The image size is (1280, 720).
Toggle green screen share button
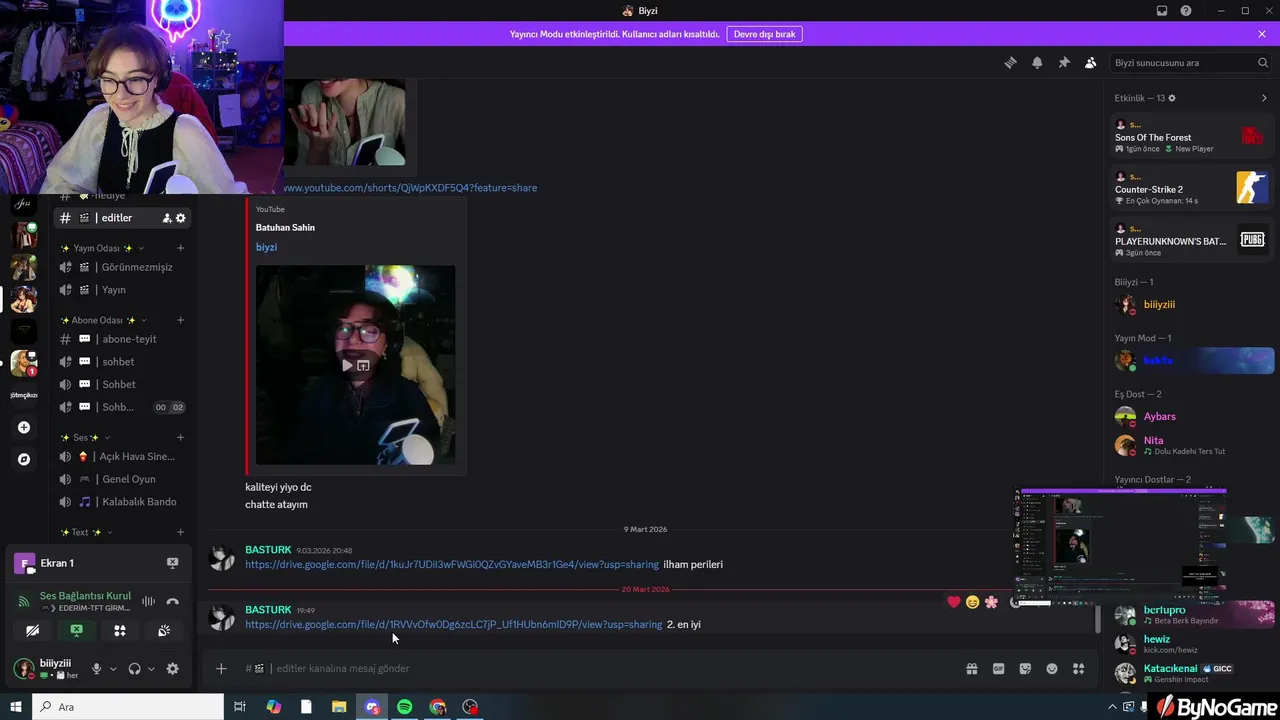(76, 630)
